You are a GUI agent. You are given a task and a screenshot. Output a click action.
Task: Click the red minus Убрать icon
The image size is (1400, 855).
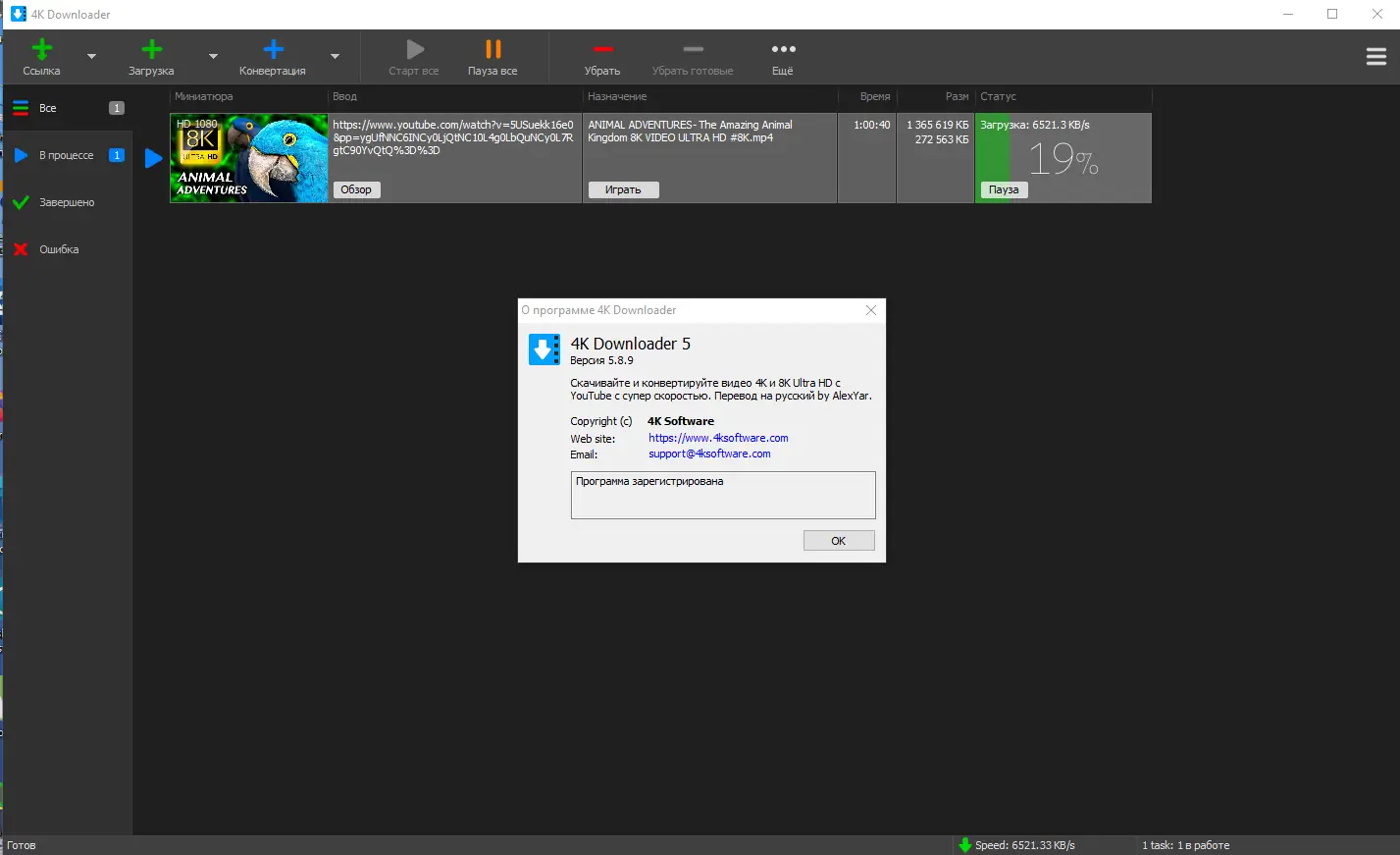tap(602, 49)
